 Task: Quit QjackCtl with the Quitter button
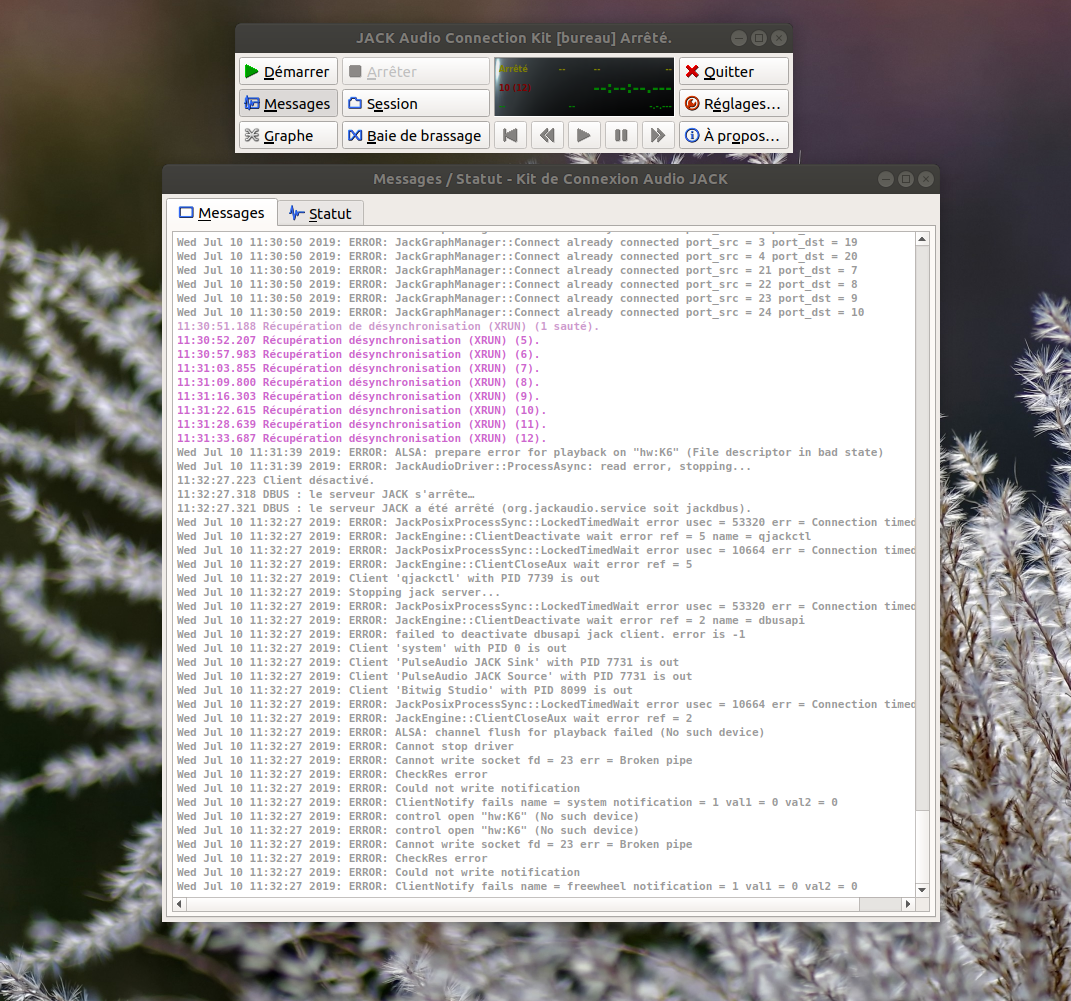734,72
